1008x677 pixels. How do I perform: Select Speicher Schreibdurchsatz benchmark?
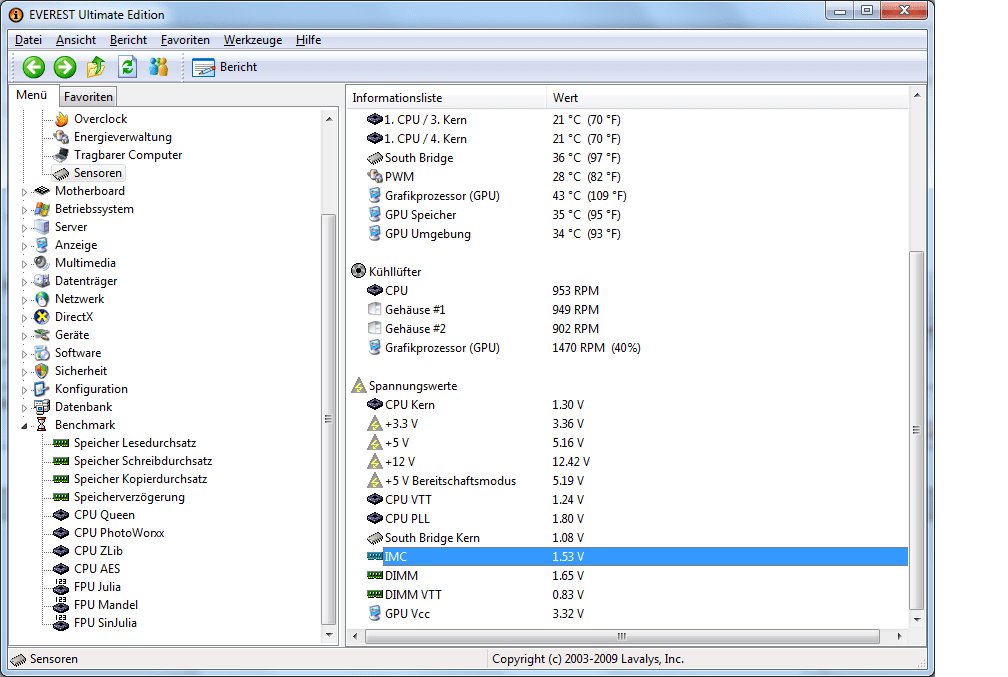coord(143,461)
